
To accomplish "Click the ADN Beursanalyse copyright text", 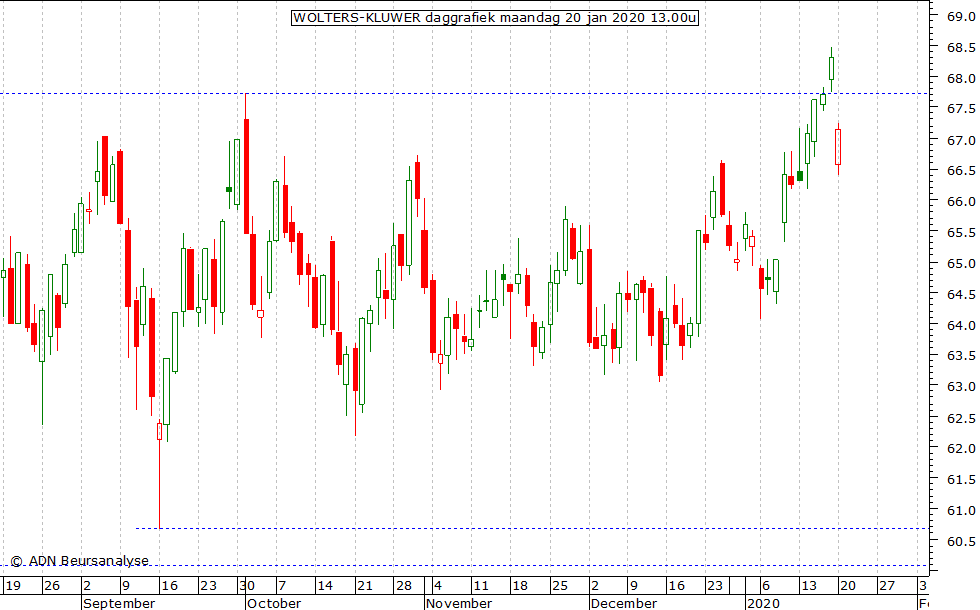I will pos(80,561).
